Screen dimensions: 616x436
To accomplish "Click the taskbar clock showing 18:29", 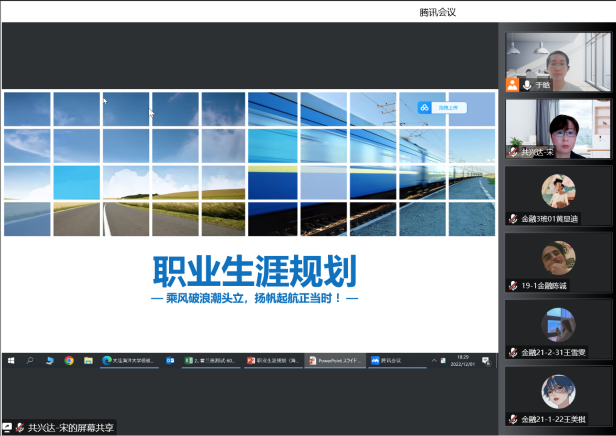I will pos(463,360).
